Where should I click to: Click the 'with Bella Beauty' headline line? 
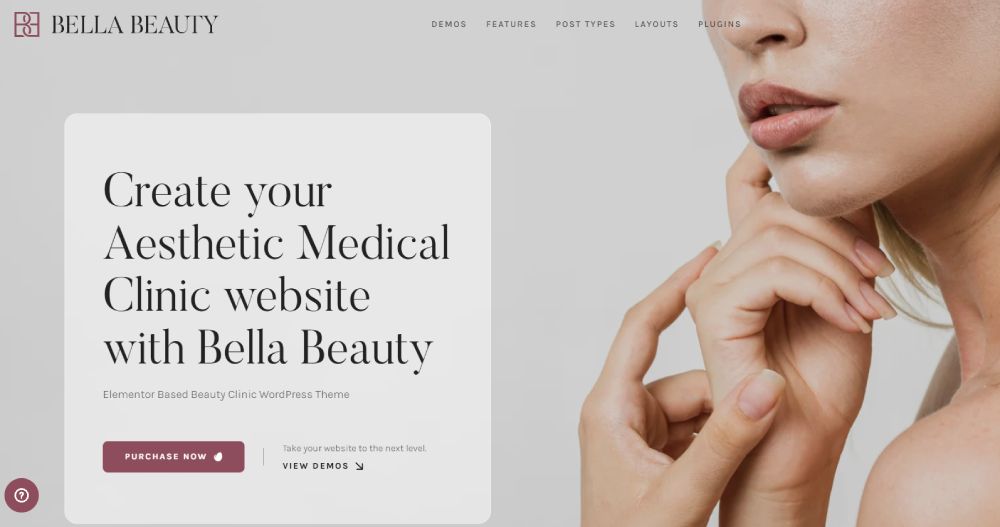[268, 349]
